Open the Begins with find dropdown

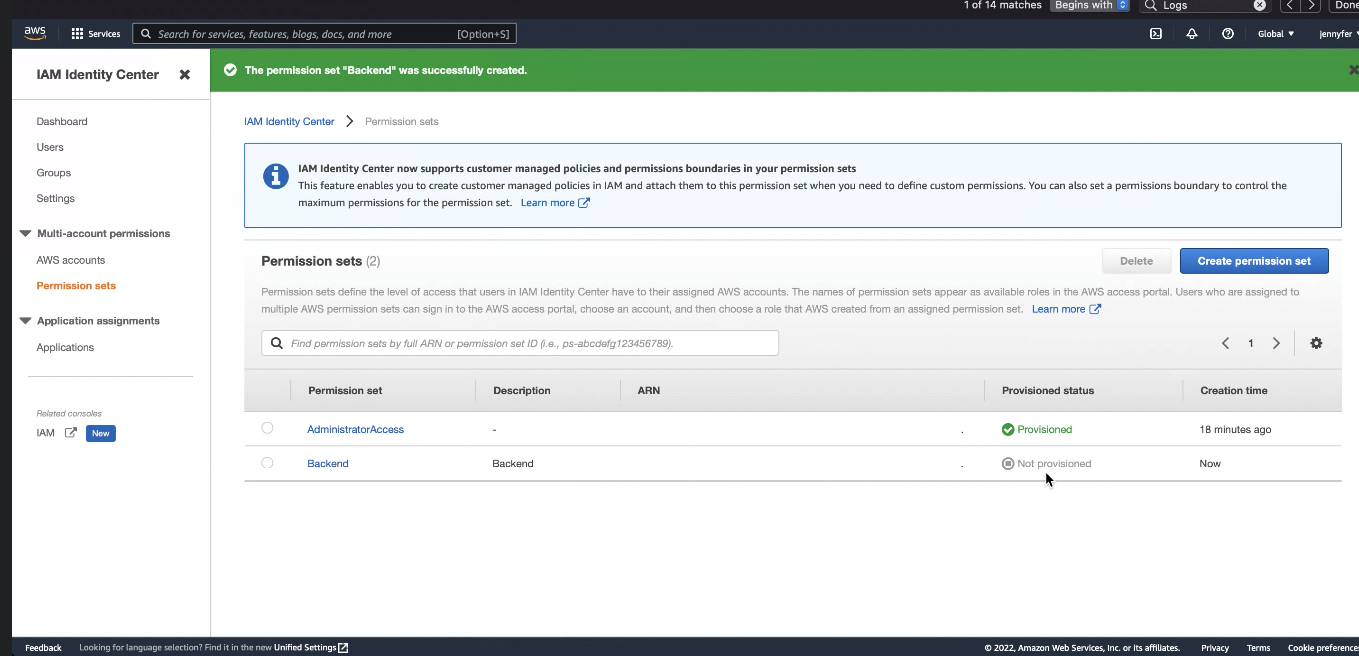(1089, 5)
